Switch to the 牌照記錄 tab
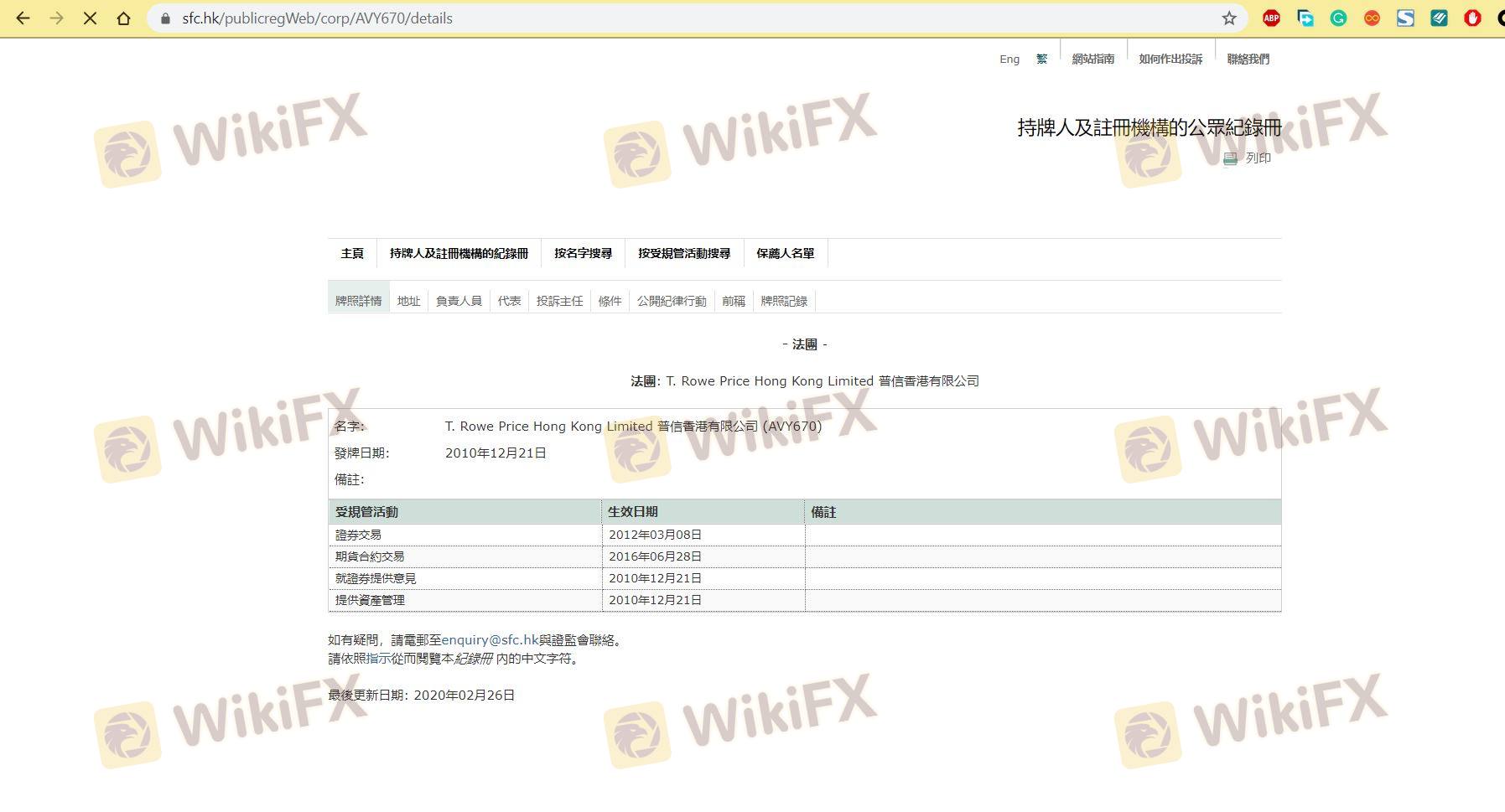This screenshot has height=812, width=1505. click(784, 301)
